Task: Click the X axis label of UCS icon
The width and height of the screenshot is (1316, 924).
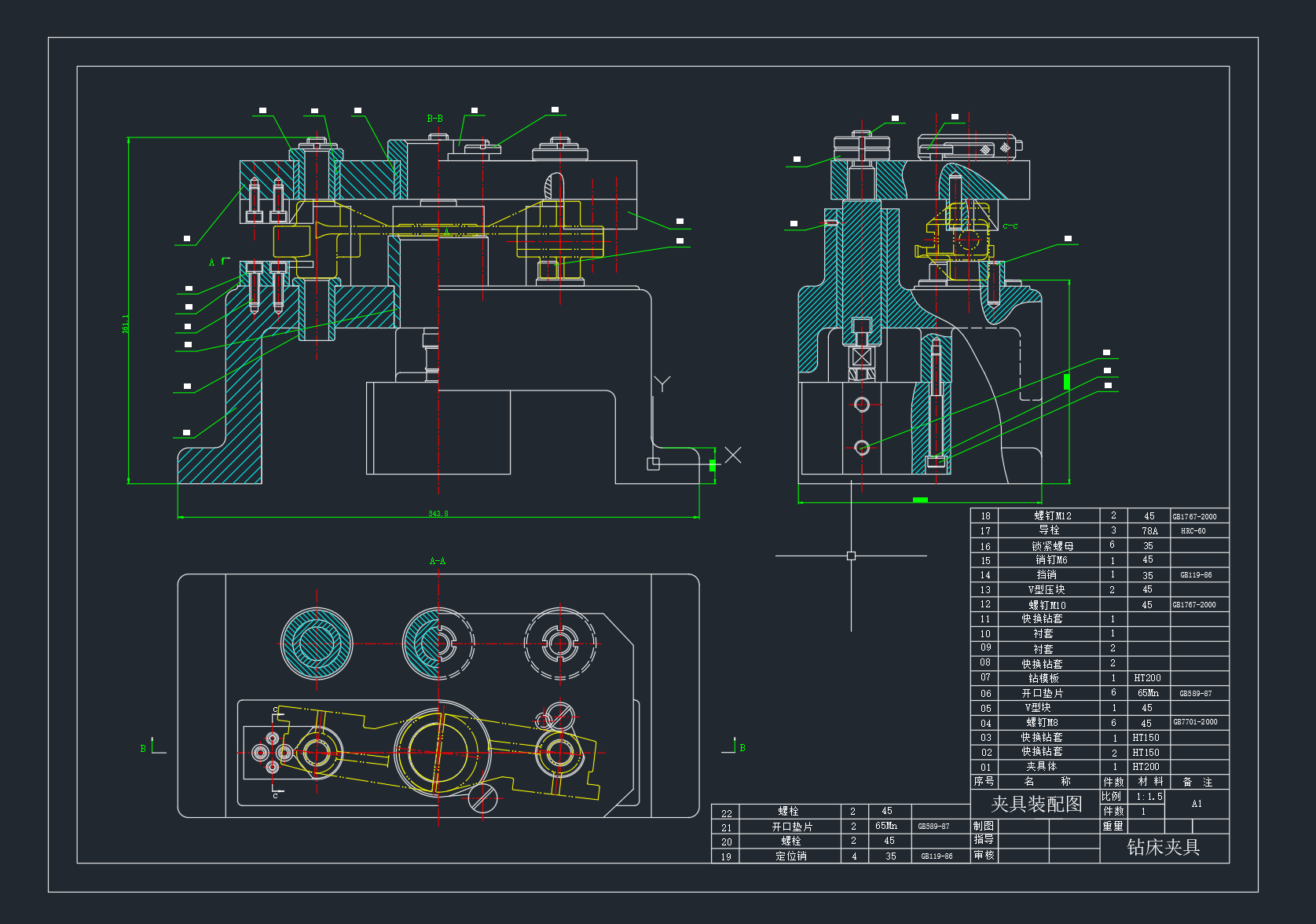Action: click(x=733, y=455)
